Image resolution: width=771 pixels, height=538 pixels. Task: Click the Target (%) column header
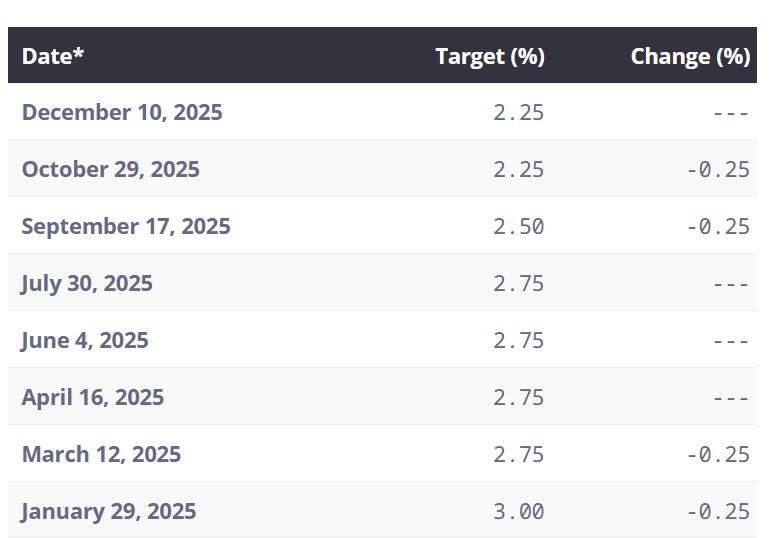point(490,56)
